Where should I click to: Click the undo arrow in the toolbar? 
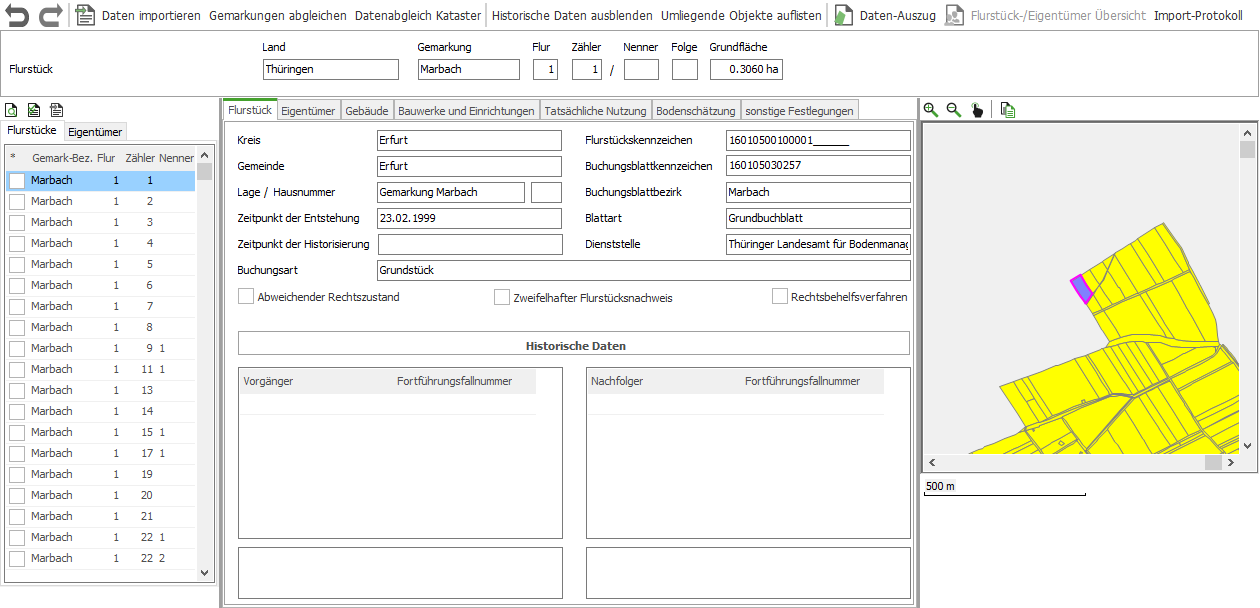[18, 16]
